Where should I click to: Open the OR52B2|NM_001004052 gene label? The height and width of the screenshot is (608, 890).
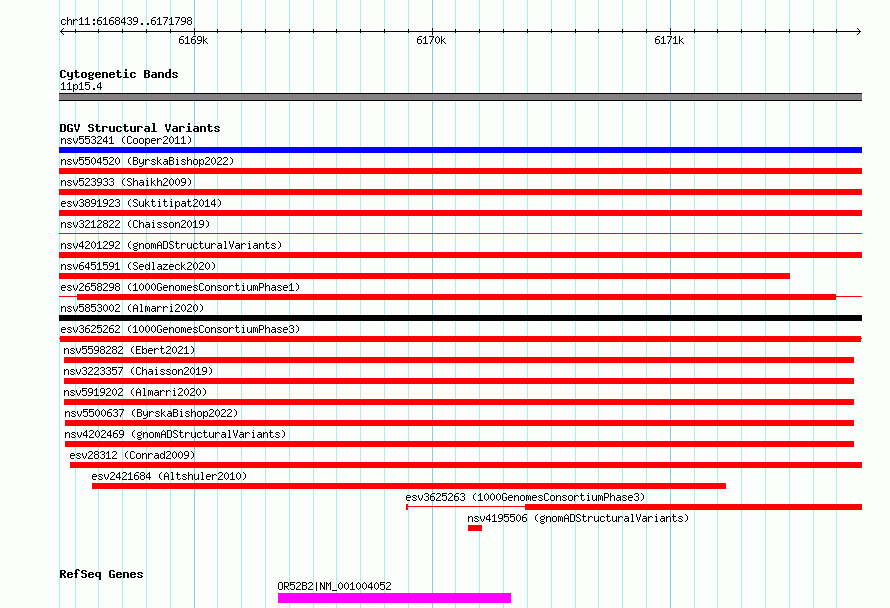tap(334, 586)
